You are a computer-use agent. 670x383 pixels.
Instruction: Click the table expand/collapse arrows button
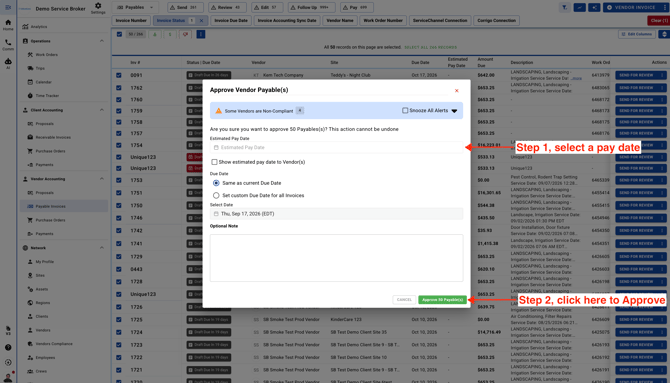click(x=664, y=34)
